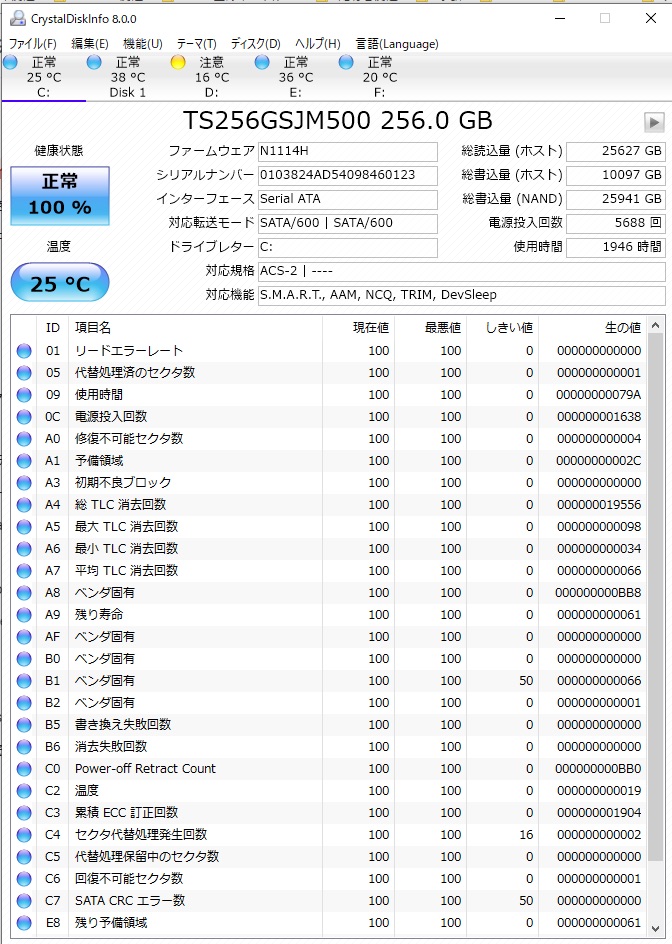Click status icon of 初期不良ブロック row

(x=24, y=483)
